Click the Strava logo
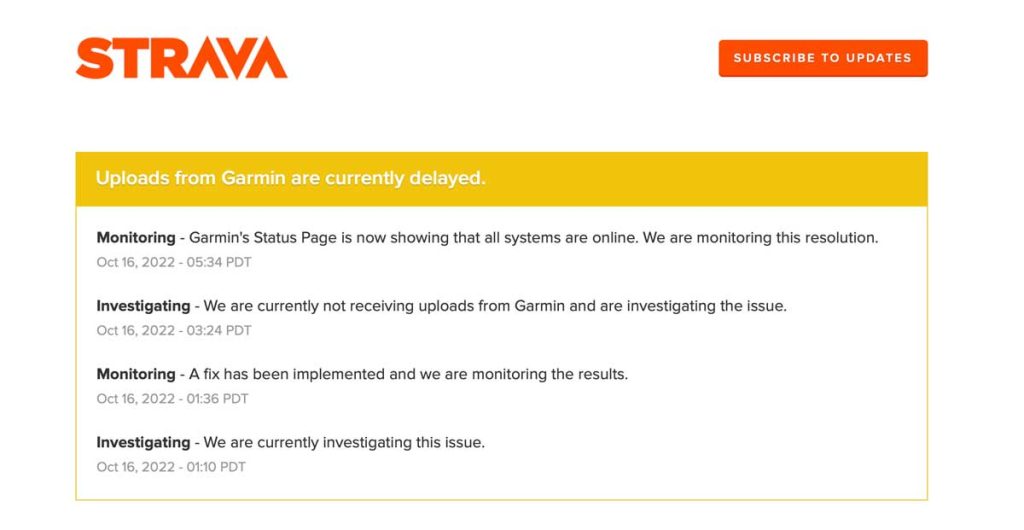 [181, 58]
